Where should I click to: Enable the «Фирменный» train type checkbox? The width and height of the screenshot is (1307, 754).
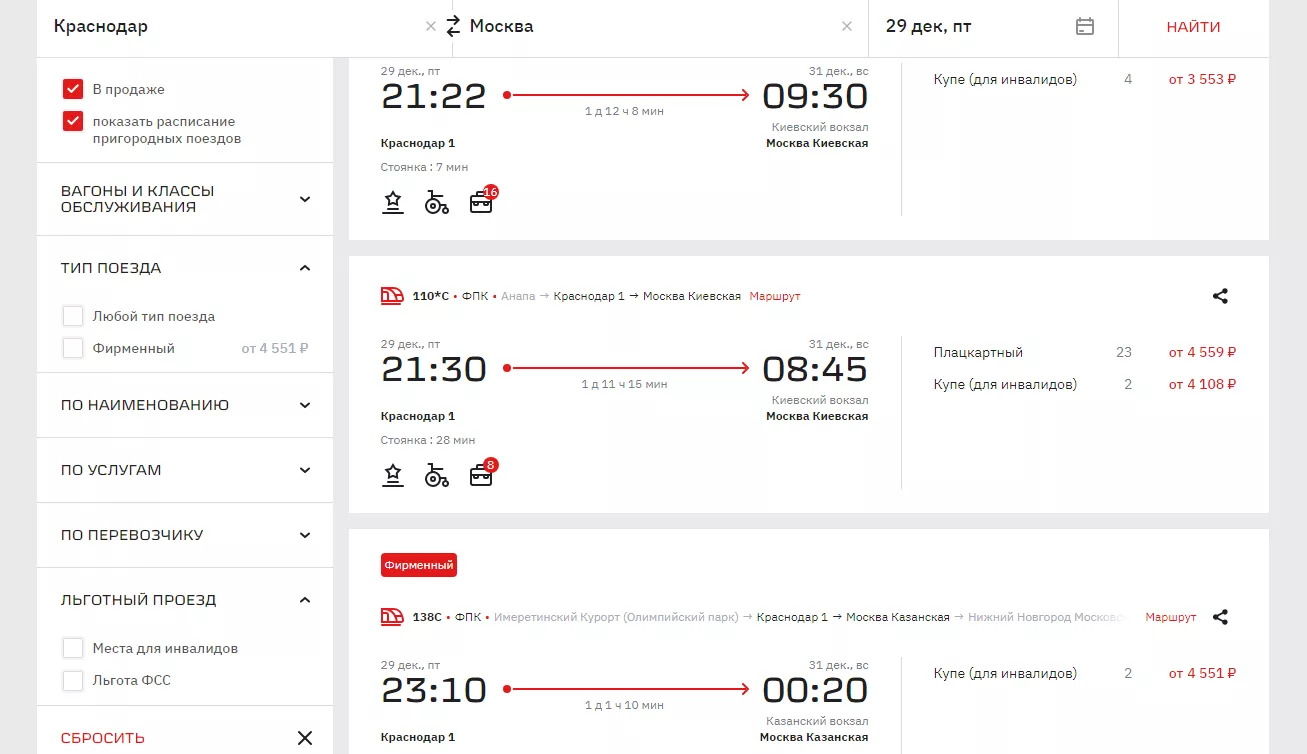pos(73,348)
